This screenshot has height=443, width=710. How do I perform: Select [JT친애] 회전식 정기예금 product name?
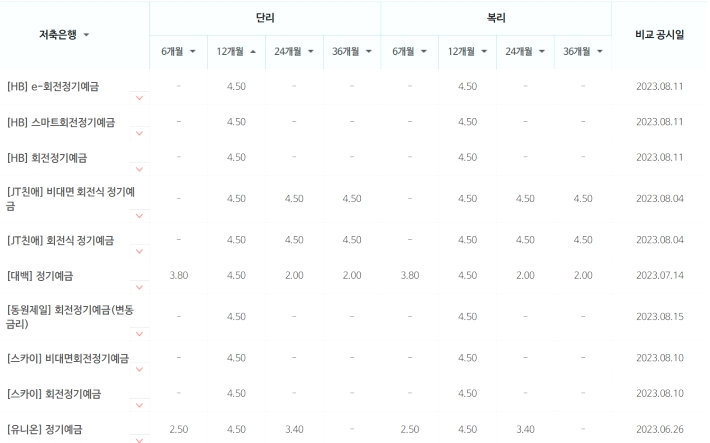(x=61, y=240)
